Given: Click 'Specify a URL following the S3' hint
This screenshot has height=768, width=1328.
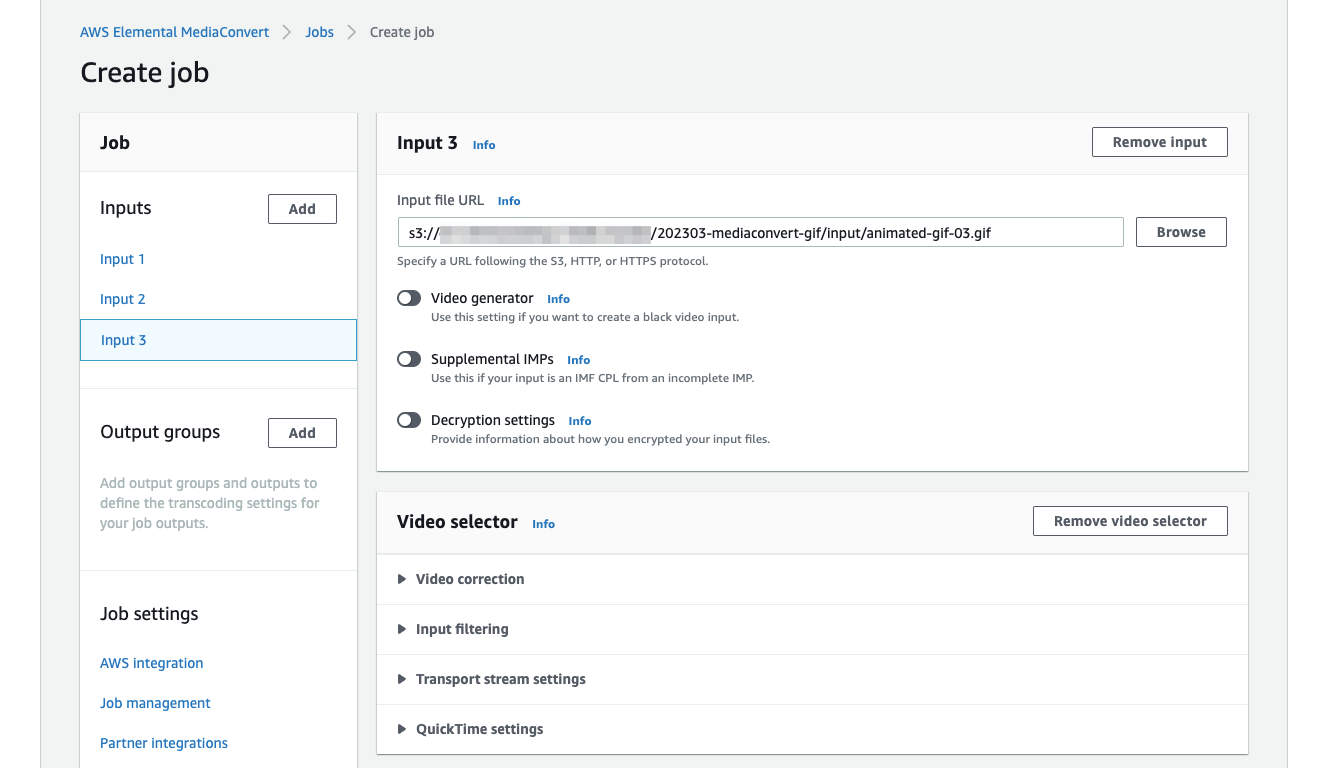Looking at the screenshot, I should click(x=552, y=261).
